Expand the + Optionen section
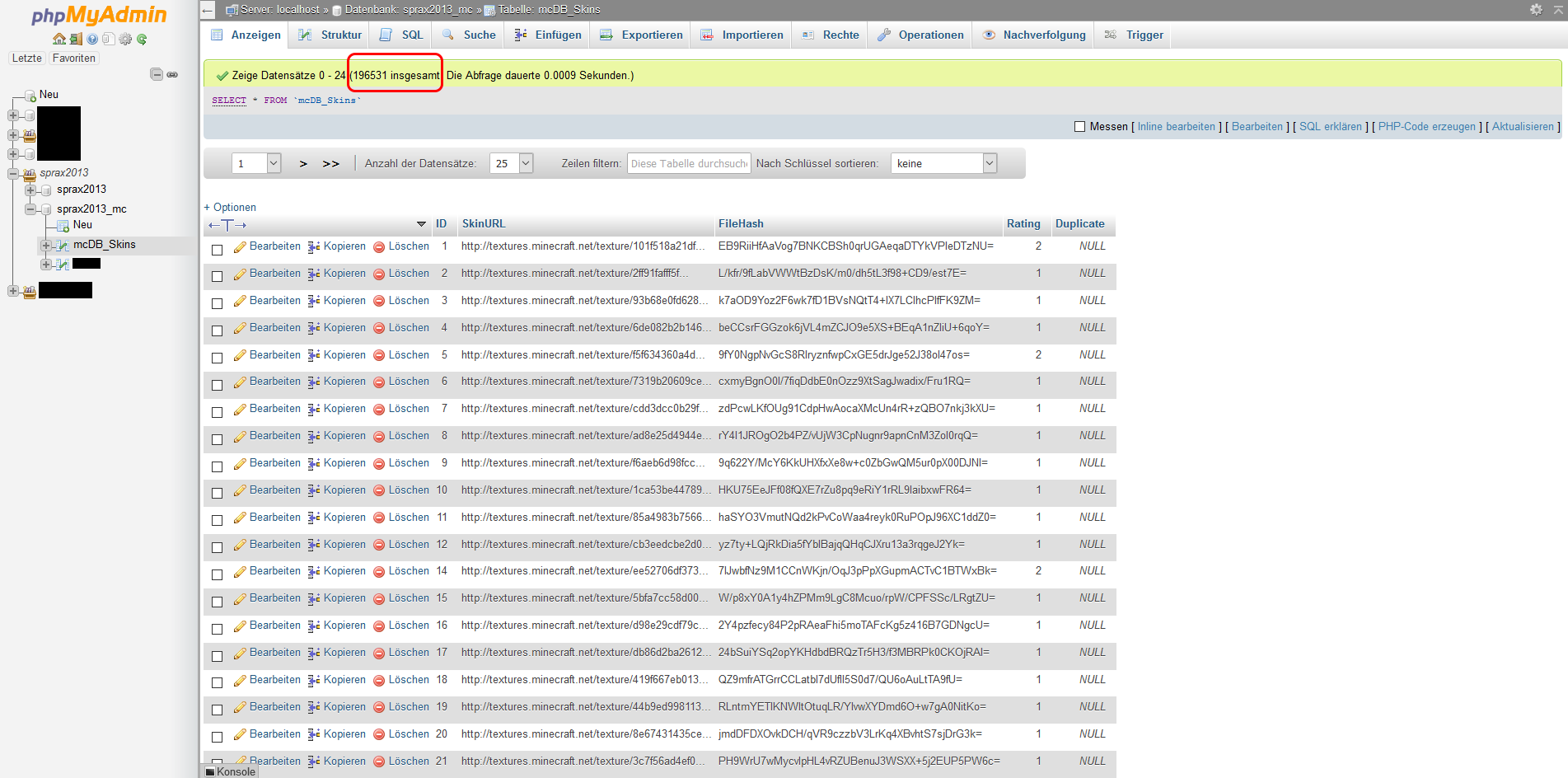 coord(230,208)
